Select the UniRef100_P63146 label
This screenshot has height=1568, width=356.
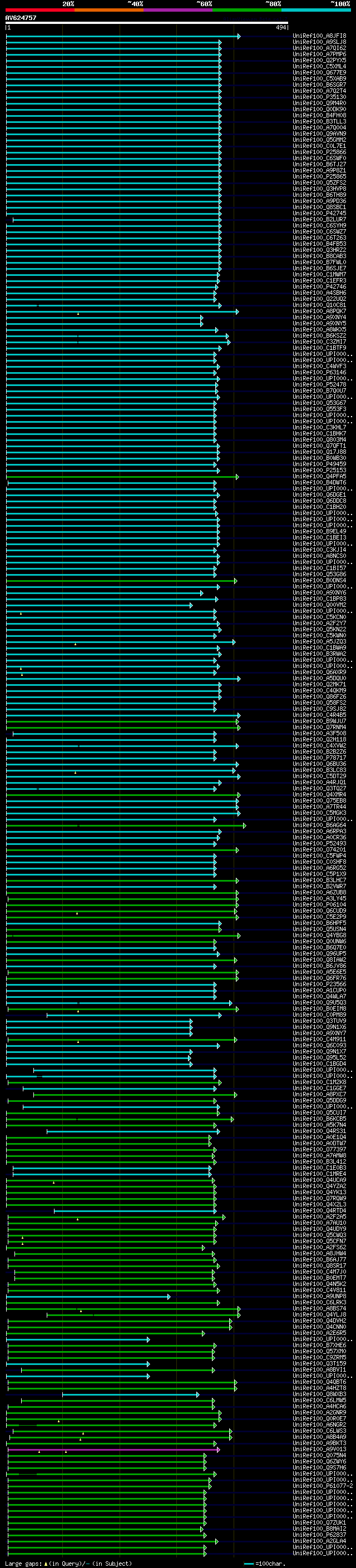pos(319,373)
